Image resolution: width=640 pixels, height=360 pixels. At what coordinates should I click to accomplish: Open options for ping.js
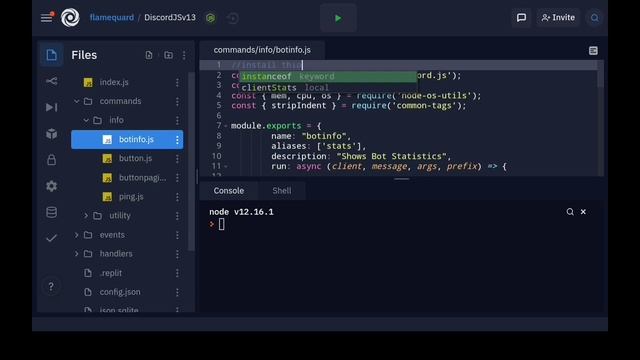pos(177,197)
